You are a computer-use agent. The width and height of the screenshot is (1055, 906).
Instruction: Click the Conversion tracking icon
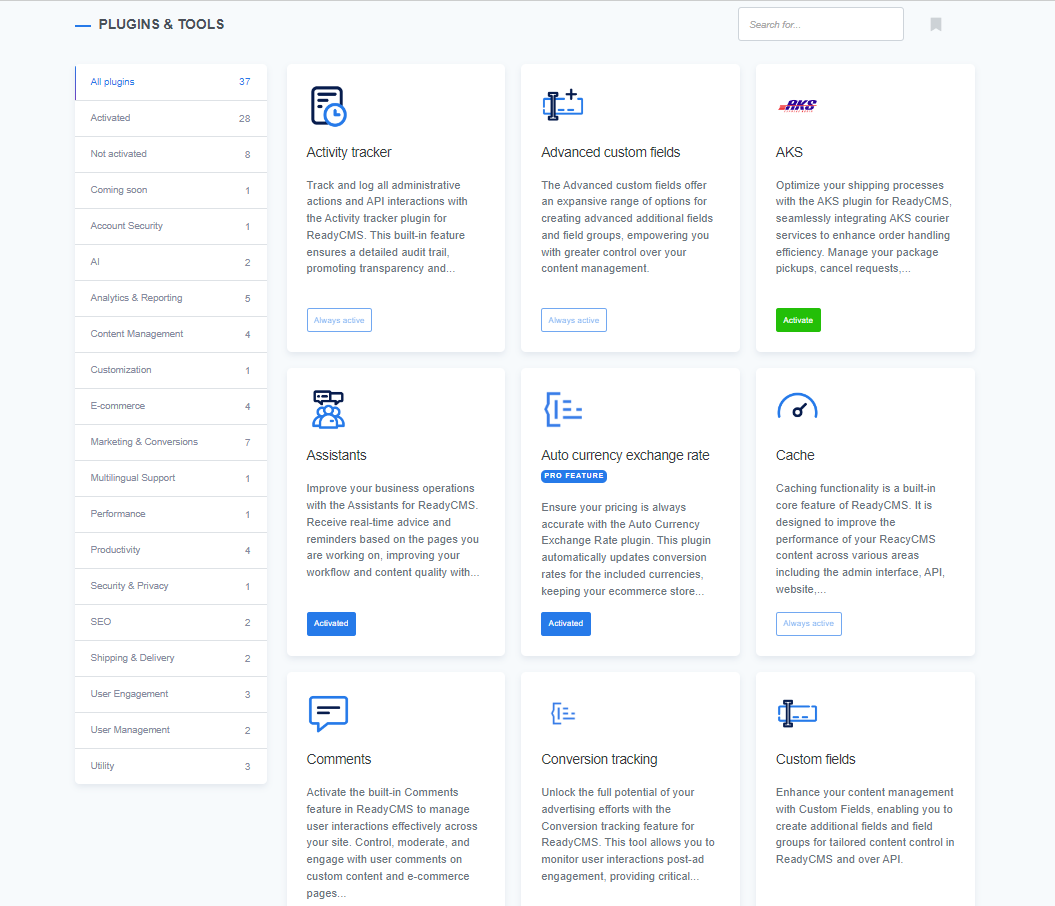563,713
